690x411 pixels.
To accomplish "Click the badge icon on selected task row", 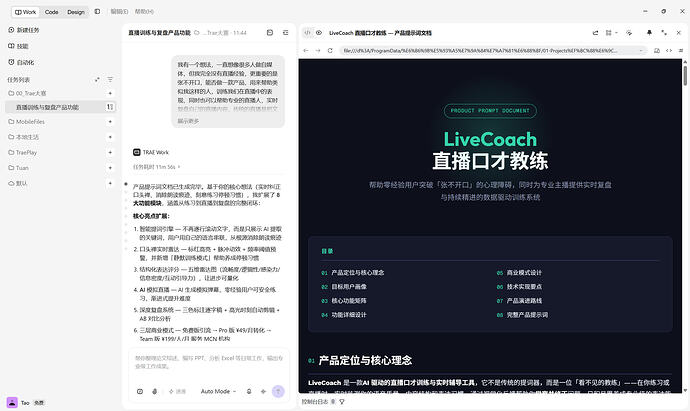I will tap(110, 107).
